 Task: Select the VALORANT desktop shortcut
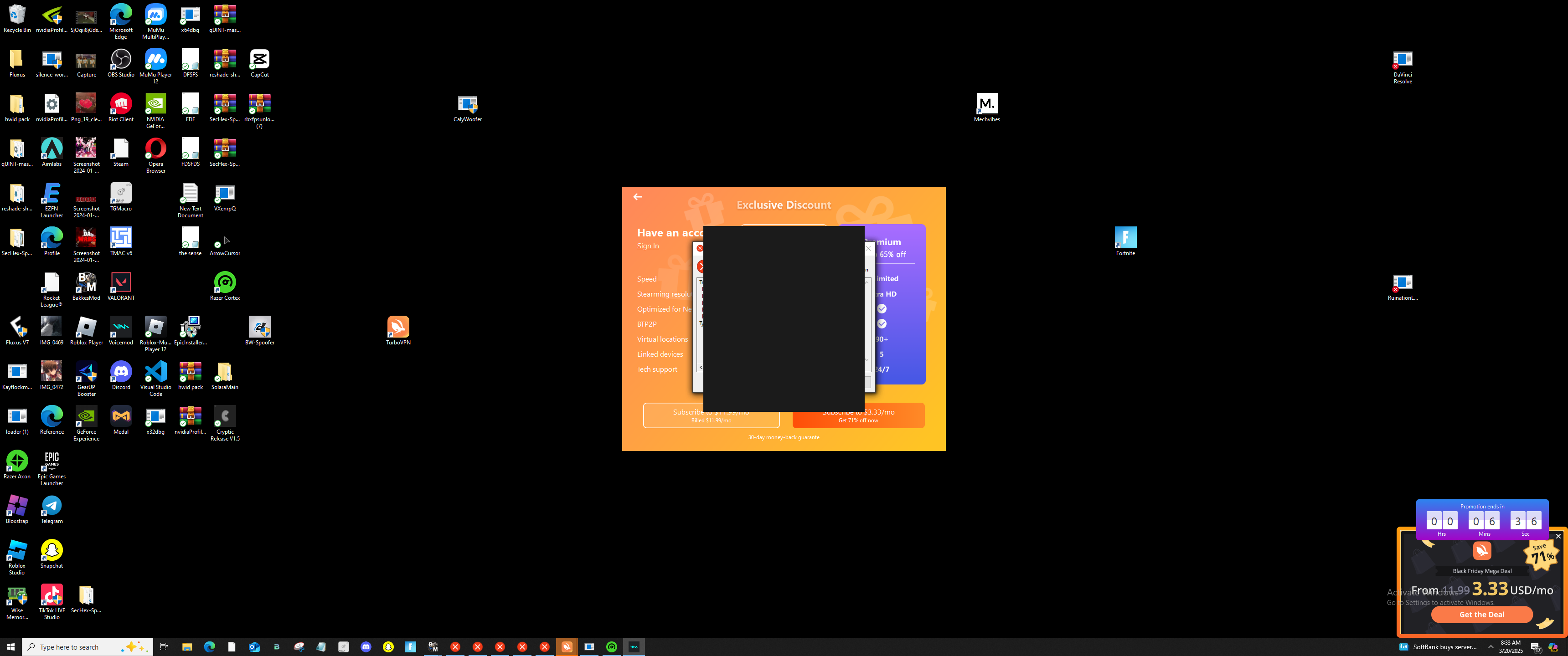[x=121, y=283]
